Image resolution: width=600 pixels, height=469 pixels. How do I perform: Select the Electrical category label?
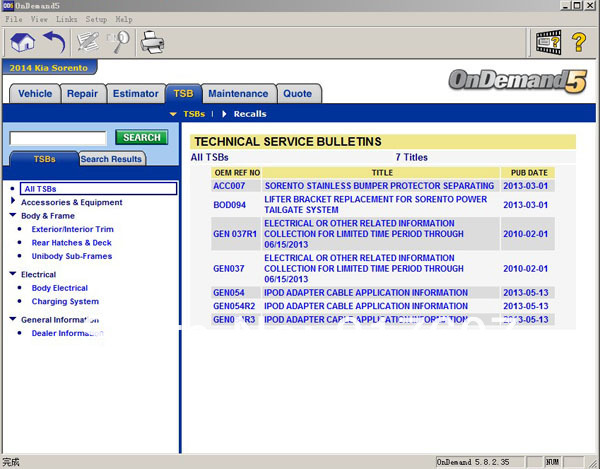click(x=38, y=275)
